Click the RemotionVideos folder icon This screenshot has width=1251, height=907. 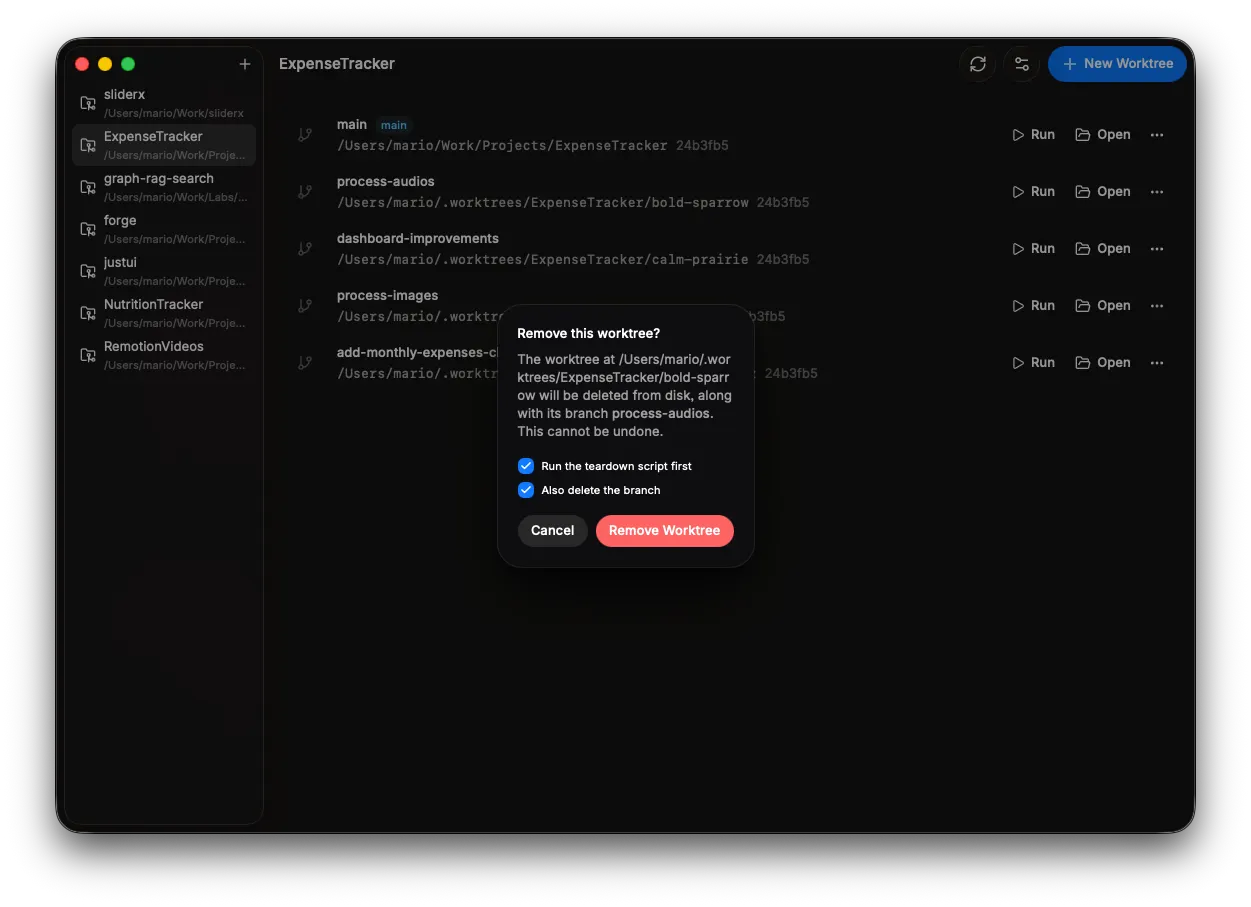tap(88, 355)
